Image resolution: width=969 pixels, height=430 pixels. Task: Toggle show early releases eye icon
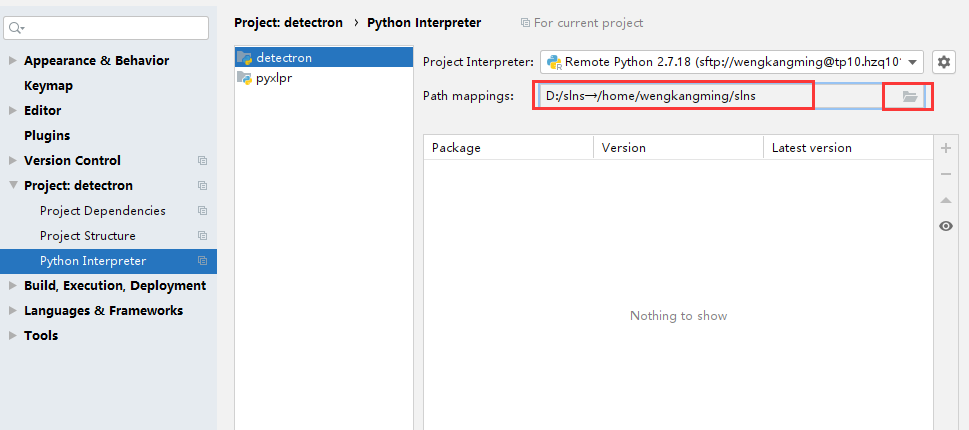[946, 226]
